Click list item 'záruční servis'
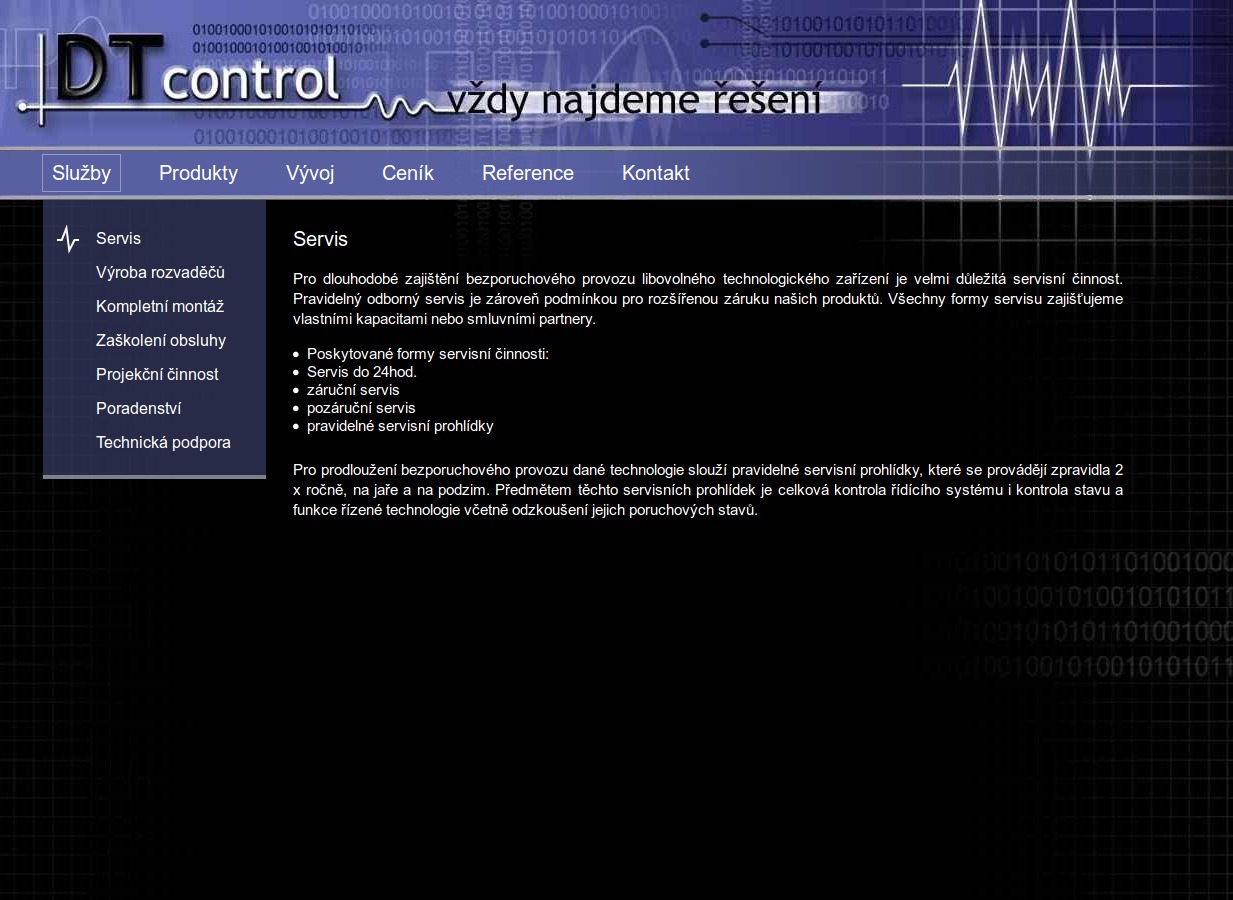 pyautogui.click(x=353, y=390)
